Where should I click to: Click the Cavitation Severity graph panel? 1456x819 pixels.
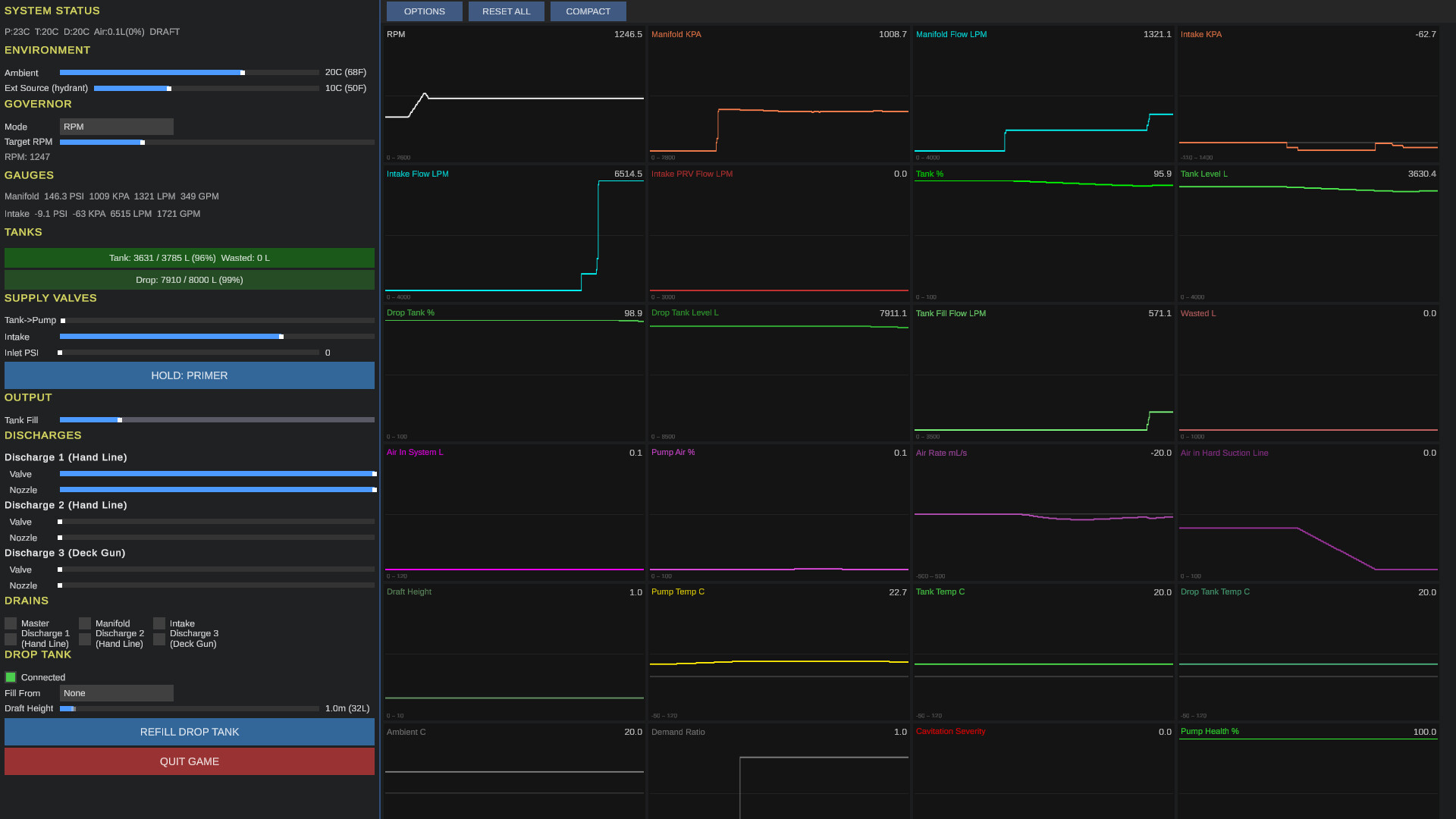[x=1043, y=770]
